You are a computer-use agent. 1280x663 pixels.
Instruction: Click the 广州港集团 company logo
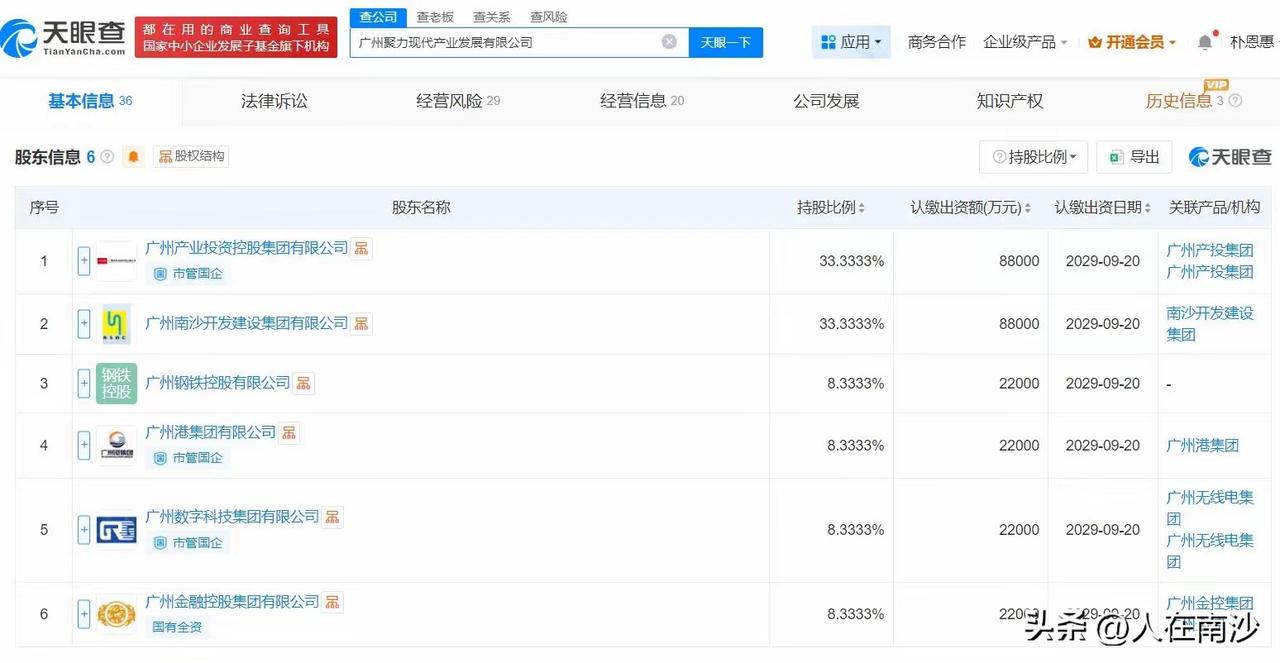click(116, 445)
